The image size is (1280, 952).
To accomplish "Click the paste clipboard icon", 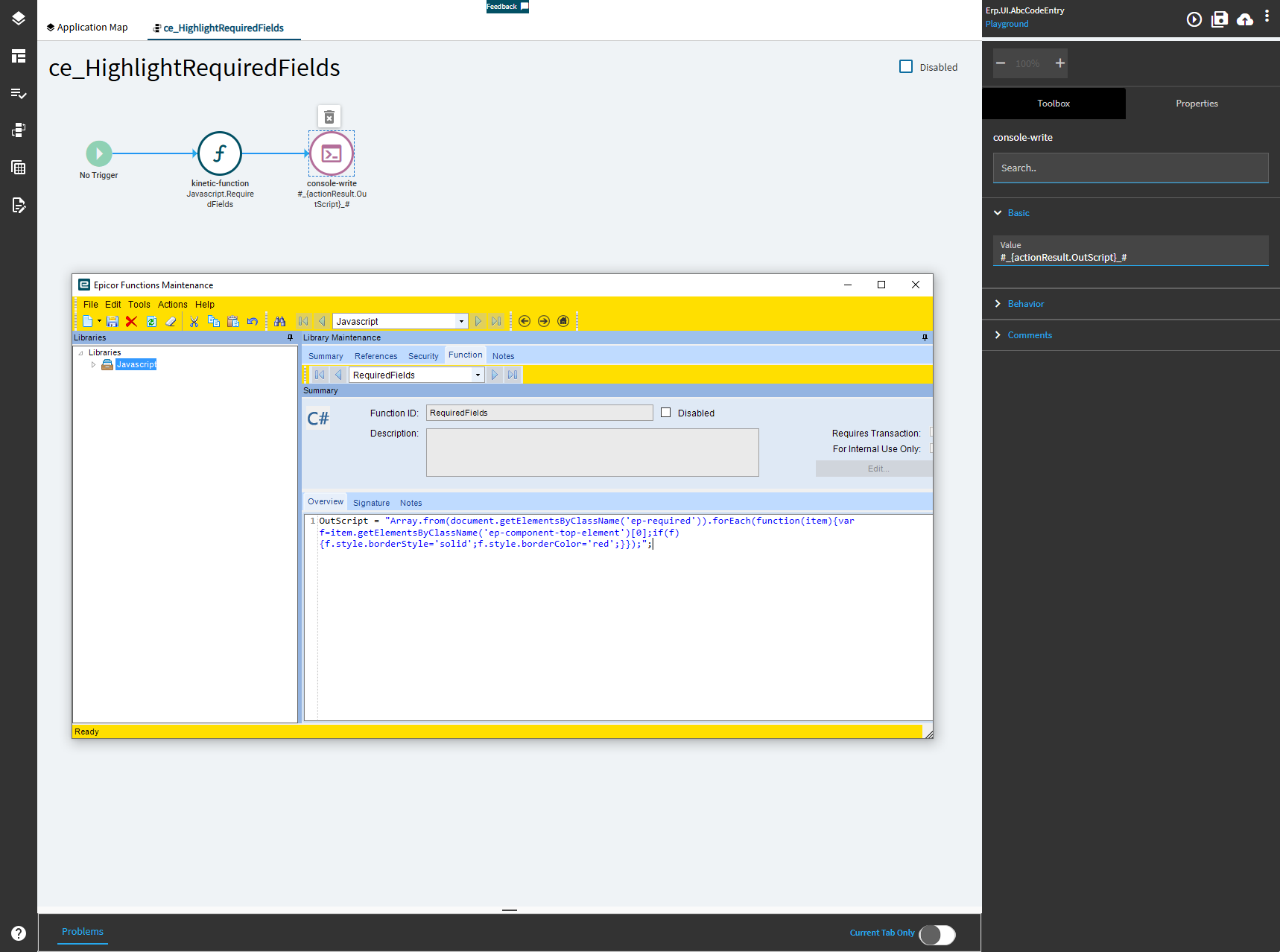I will [x=233, y=321].
